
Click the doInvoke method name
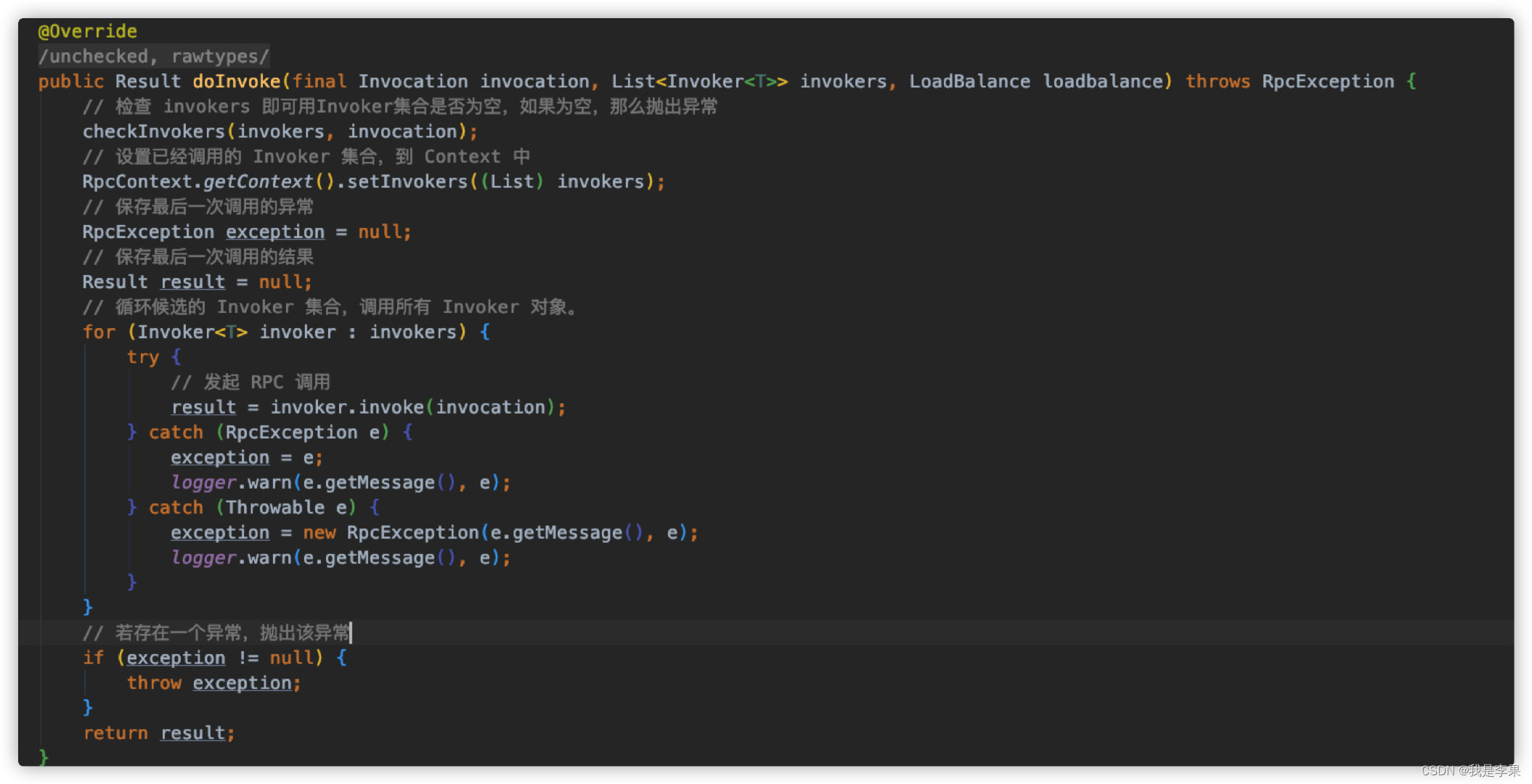(237, 81)
